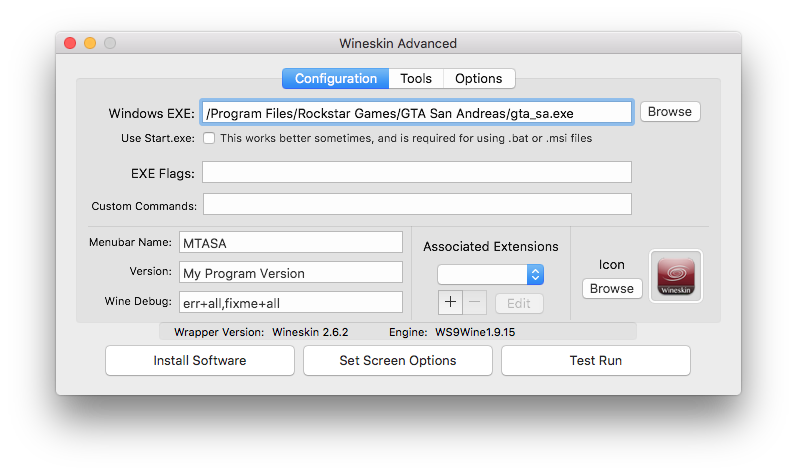Edit the Menubar Name field MTASA

[x=290, y=242]
